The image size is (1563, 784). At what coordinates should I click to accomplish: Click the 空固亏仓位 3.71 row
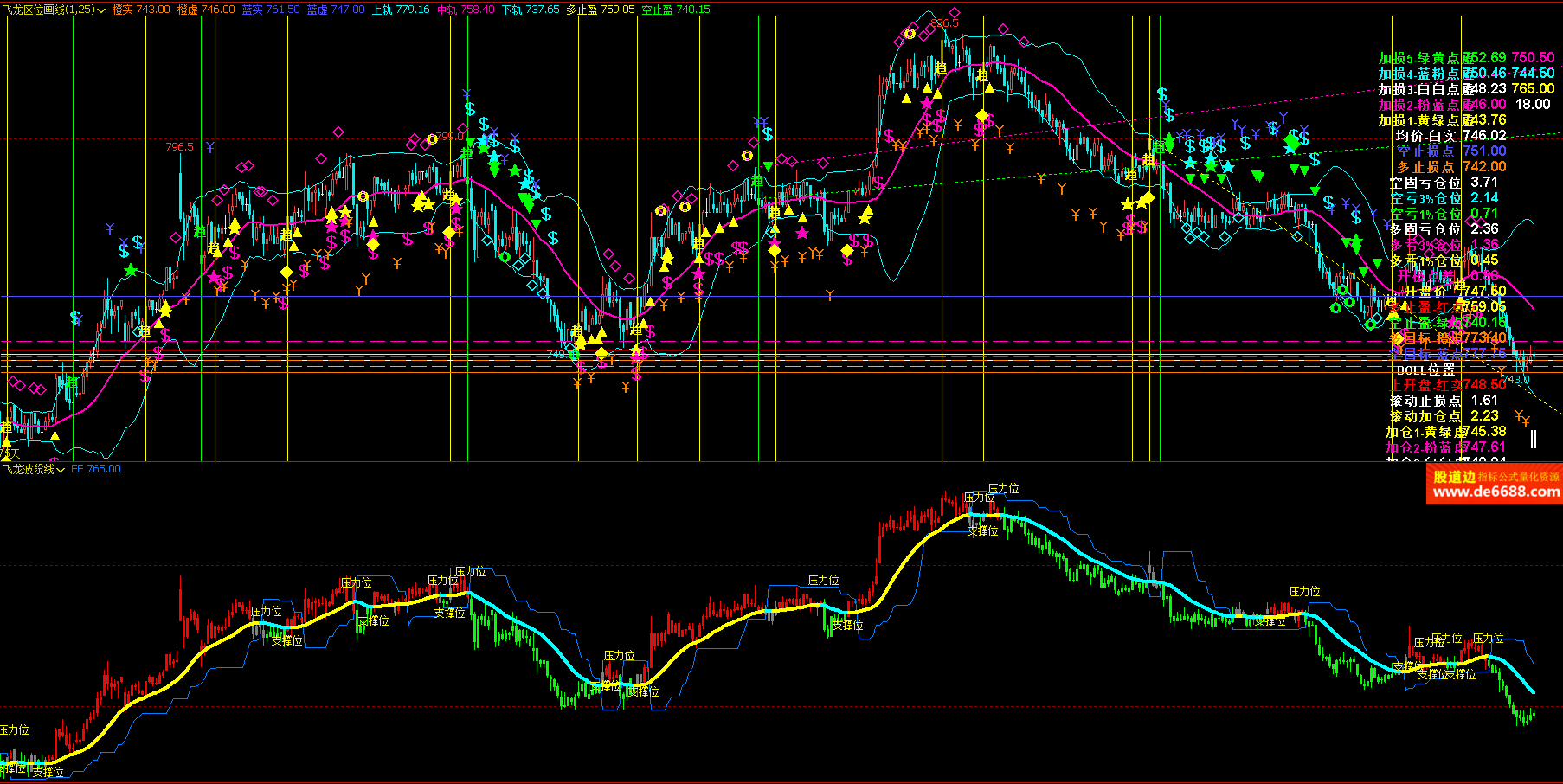point(1444,183)
